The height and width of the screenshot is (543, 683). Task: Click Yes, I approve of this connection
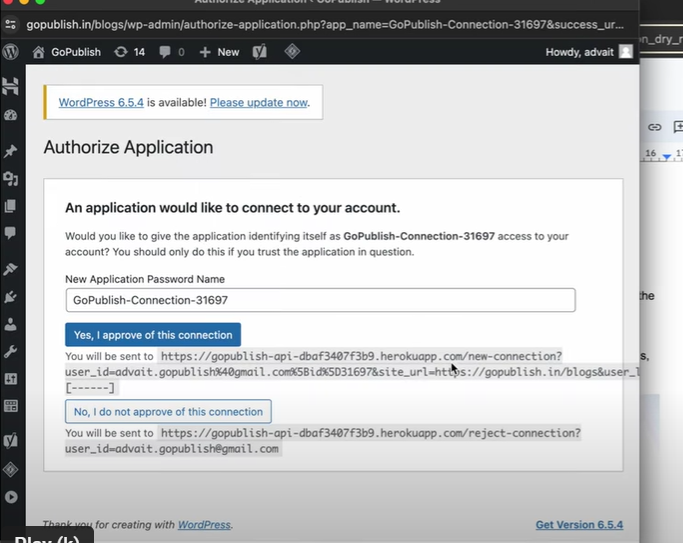(x=153, y=335)
